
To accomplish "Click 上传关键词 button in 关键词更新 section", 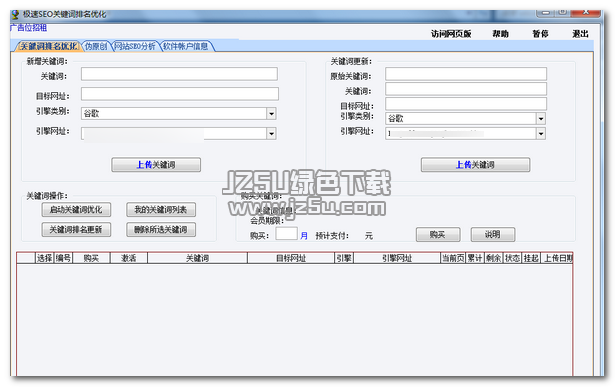I will 475,165.
